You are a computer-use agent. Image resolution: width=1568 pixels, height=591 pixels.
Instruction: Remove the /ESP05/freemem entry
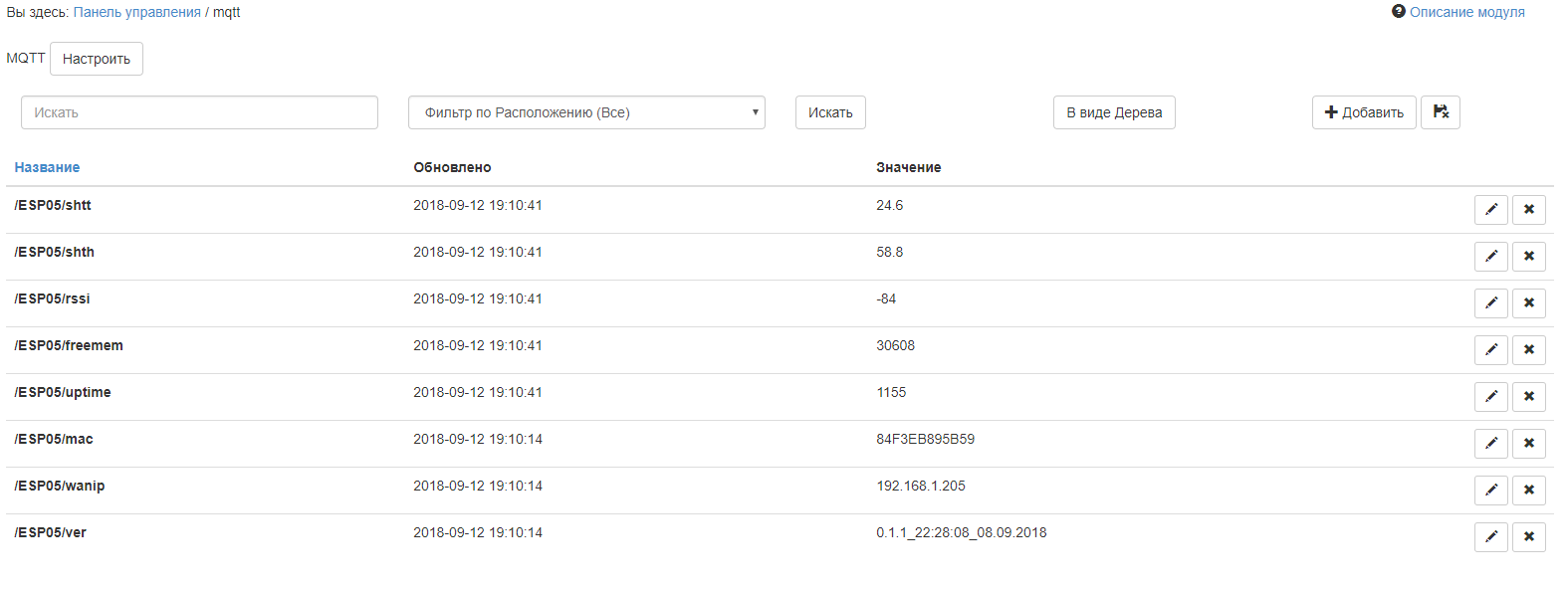tap(1528, 350)
